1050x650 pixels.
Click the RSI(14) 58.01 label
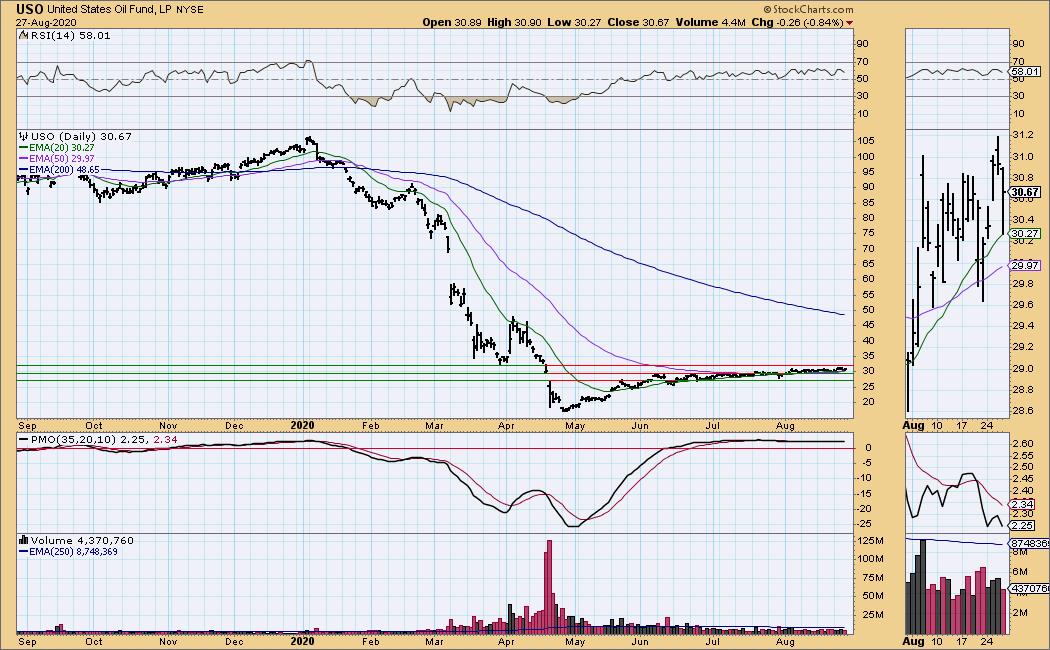[x=70, y=35]
